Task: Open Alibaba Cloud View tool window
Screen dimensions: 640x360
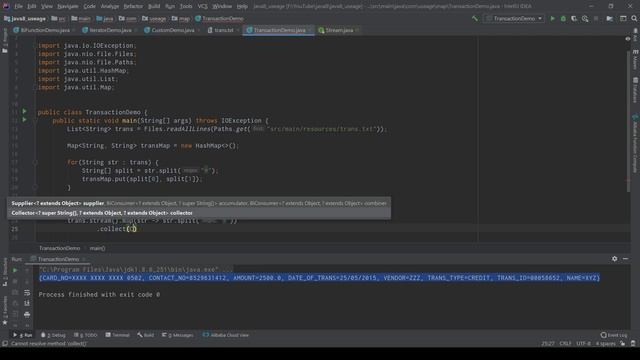Action: coord(226,335)
